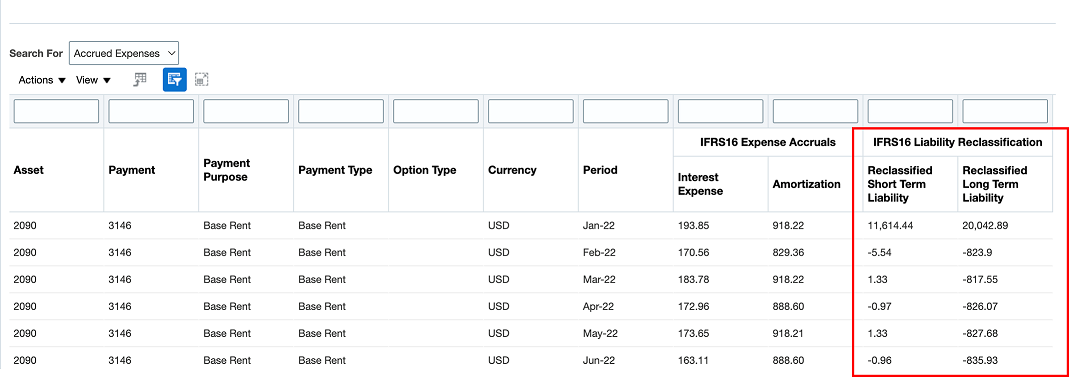Click the Reclassified Short Term Liability header
The height and width of the screenshot is (377, 1069).
click(x=899, y=184)
